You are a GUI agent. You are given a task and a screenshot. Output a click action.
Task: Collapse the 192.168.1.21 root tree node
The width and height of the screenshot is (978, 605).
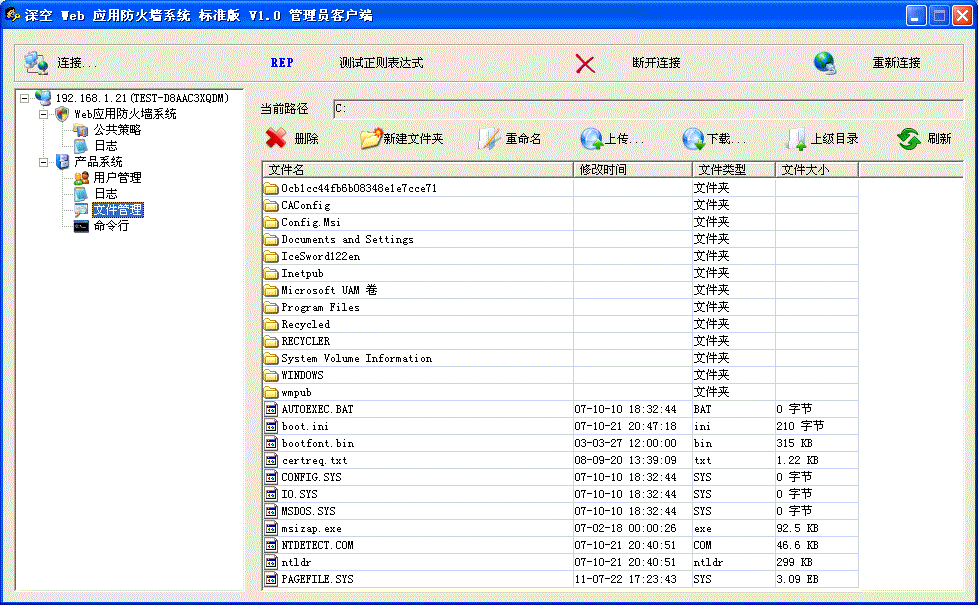(24, 99)
